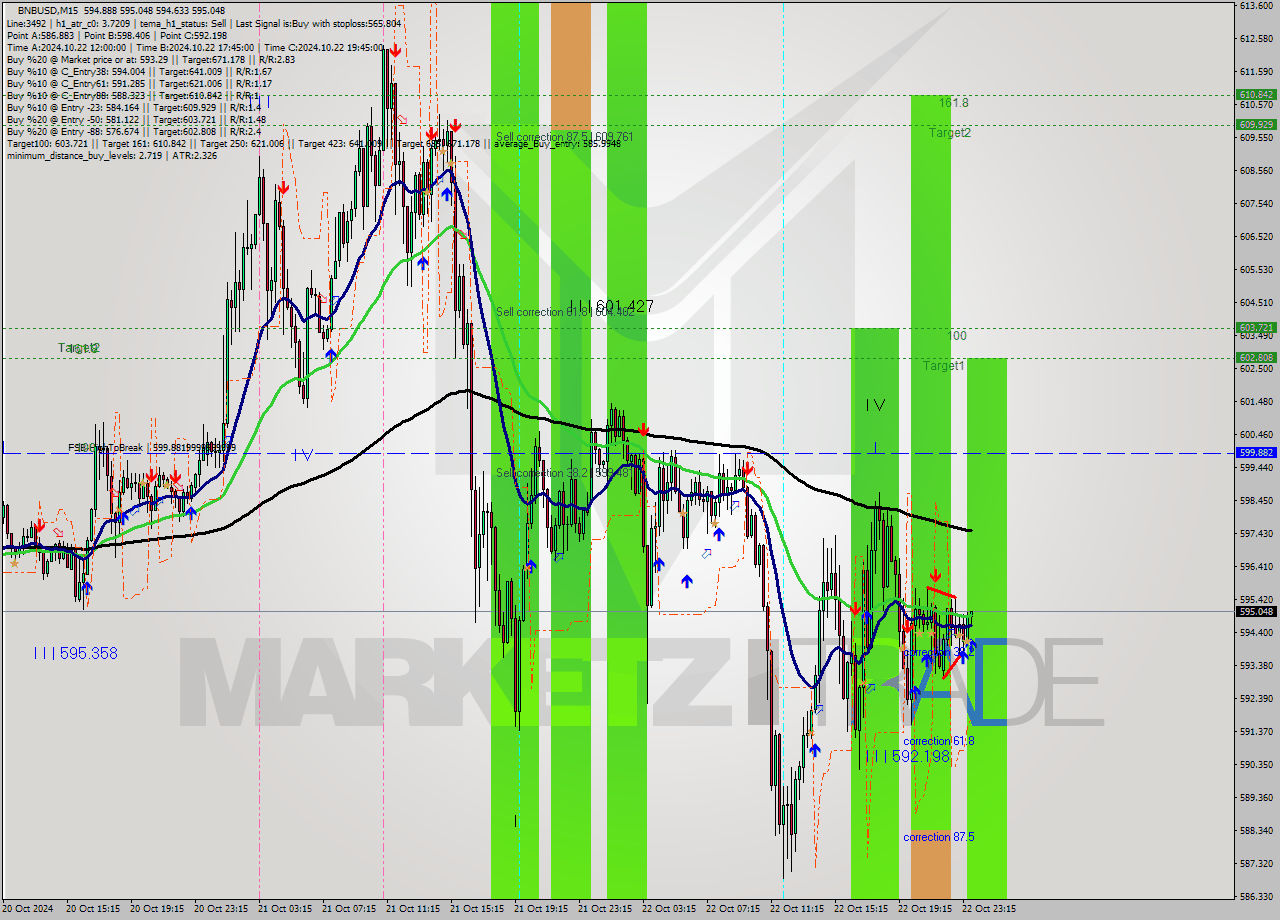Click the '21 Oct 07:15' time label

(x=348, y=909)
